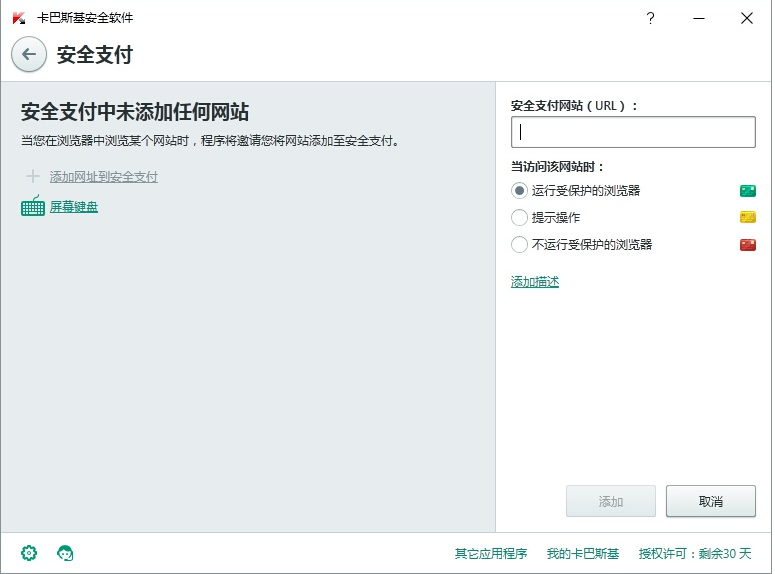Choose 不运行受保护的浏览器 radio option
This screenshot has width=775, height=574.
click(519, 244)
